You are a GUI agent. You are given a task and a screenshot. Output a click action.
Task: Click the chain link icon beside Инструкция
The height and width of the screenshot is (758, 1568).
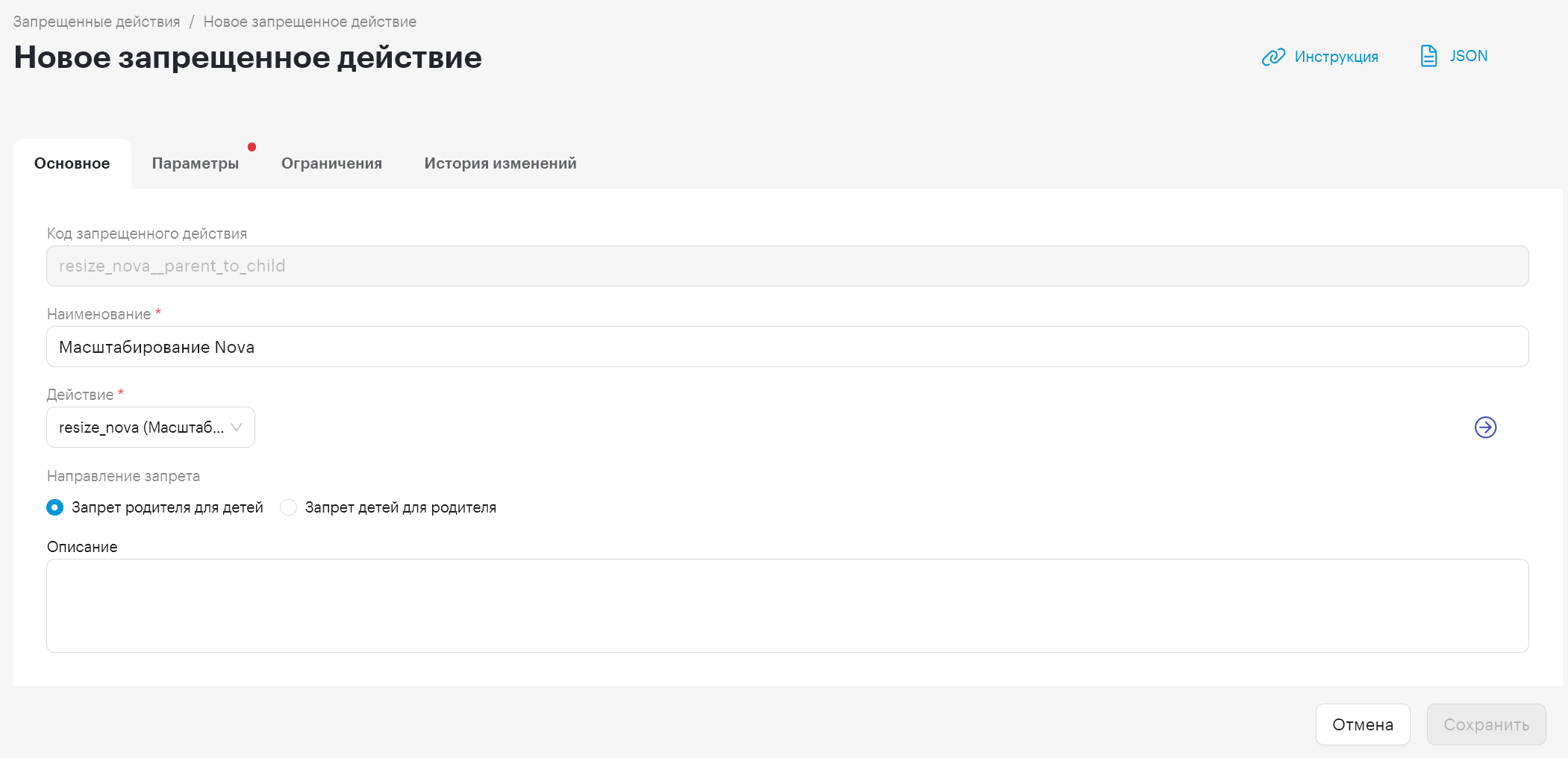tap(1273, 57)
